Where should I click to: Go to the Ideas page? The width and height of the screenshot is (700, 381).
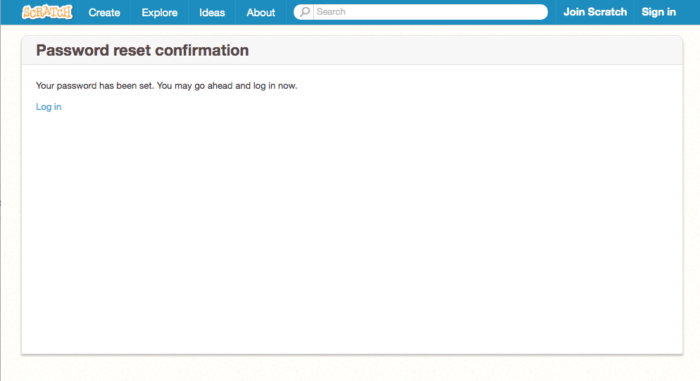pos(212,13)
